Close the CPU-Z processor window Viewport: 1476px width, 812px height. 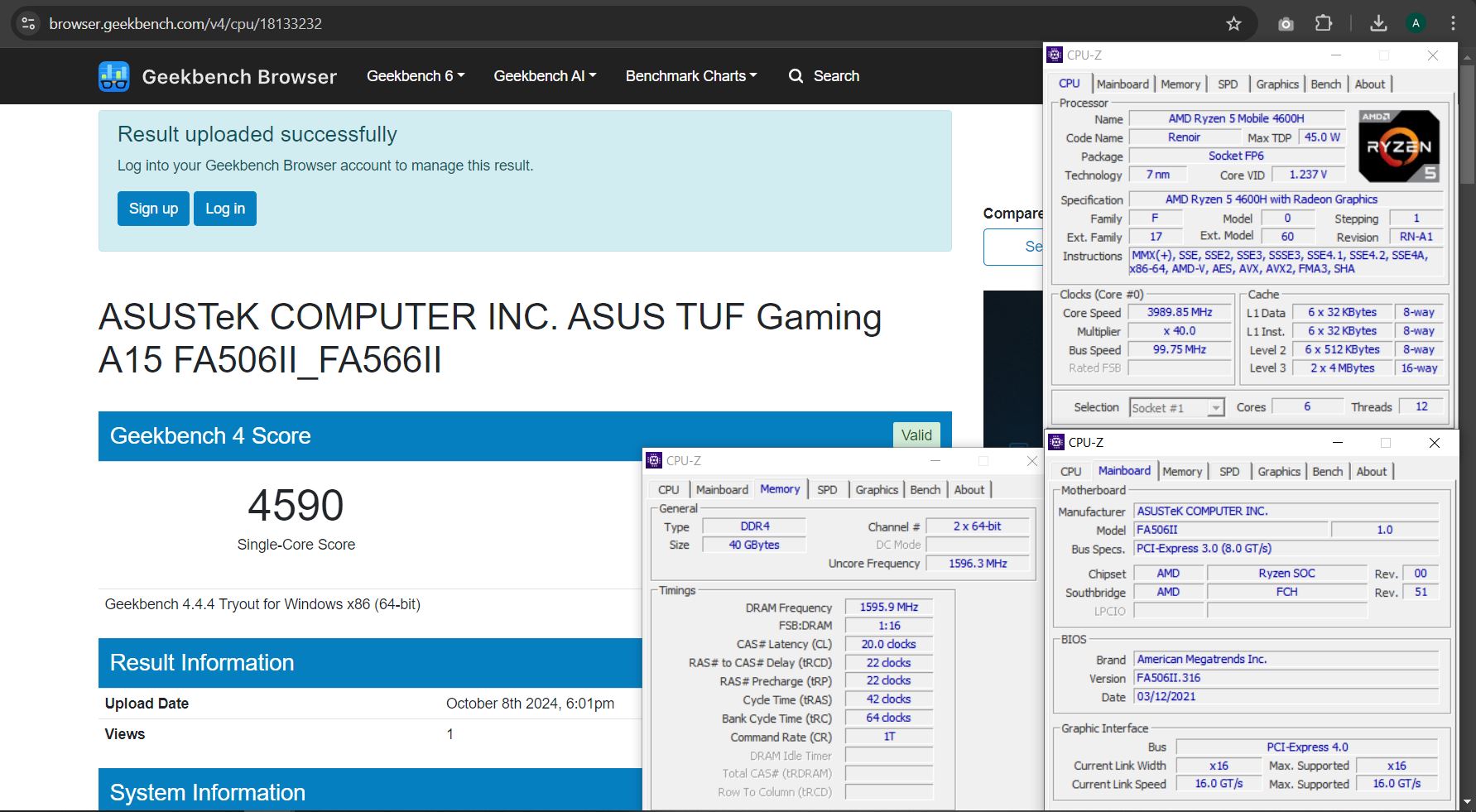tap(1433, 55)
